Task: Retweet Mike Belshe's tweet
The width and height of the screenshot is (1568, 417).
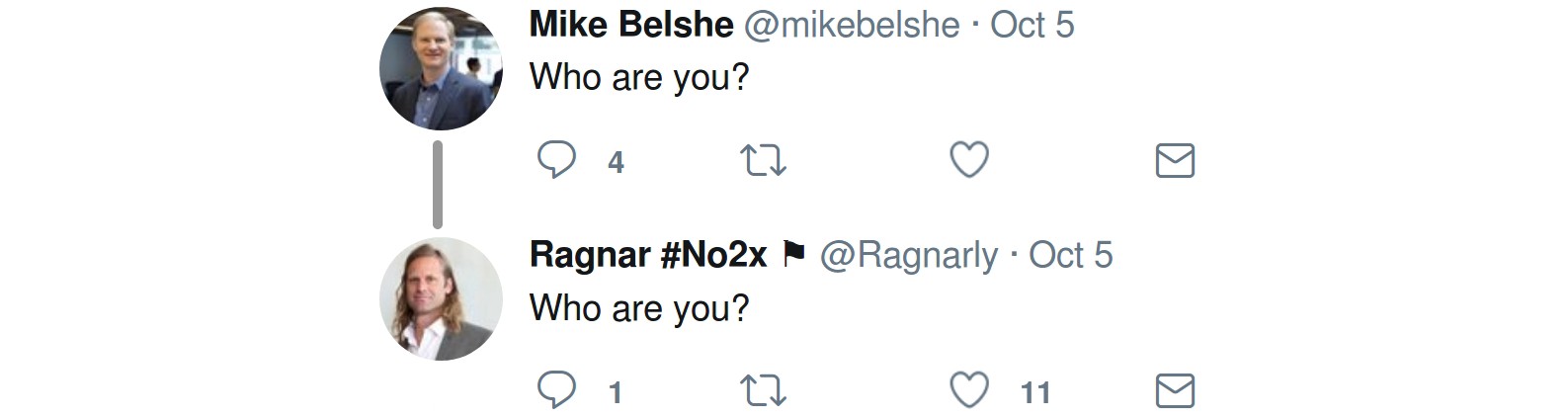Action: click(763, 160)
